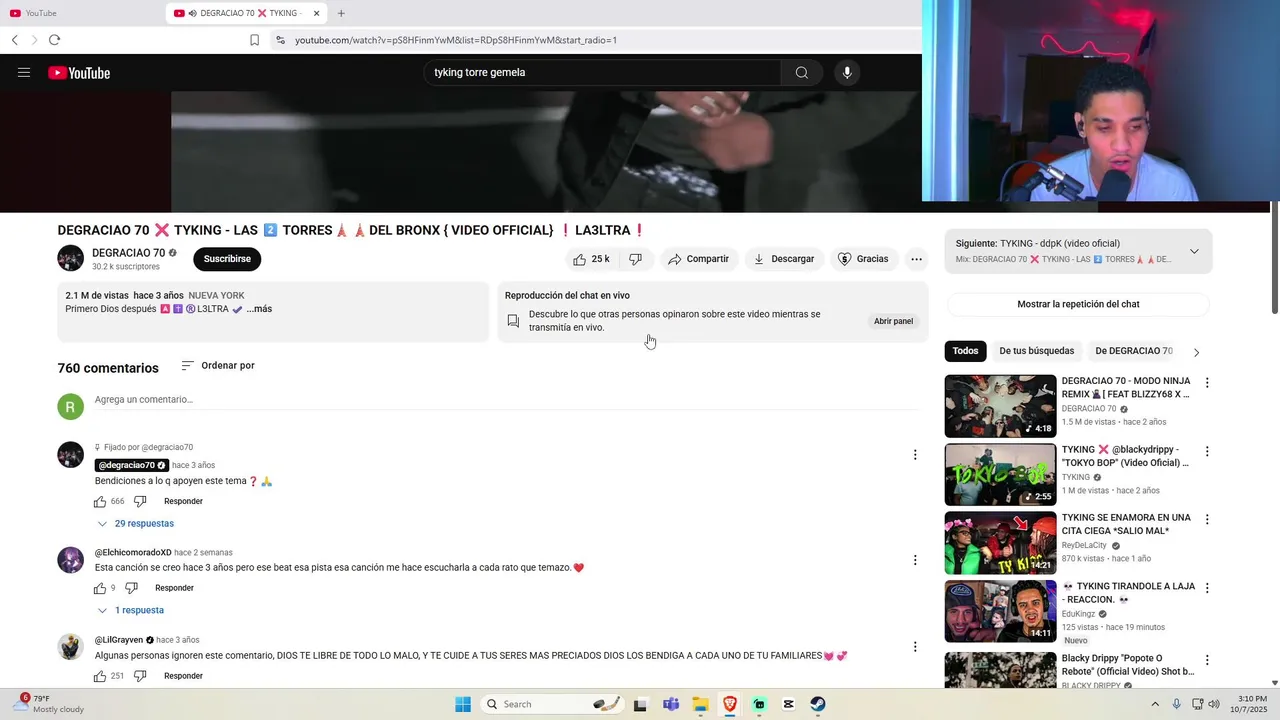This screenshot has height=720, width=1280.
Task: Open options menu for pinned comment
Action: (914, 455)
